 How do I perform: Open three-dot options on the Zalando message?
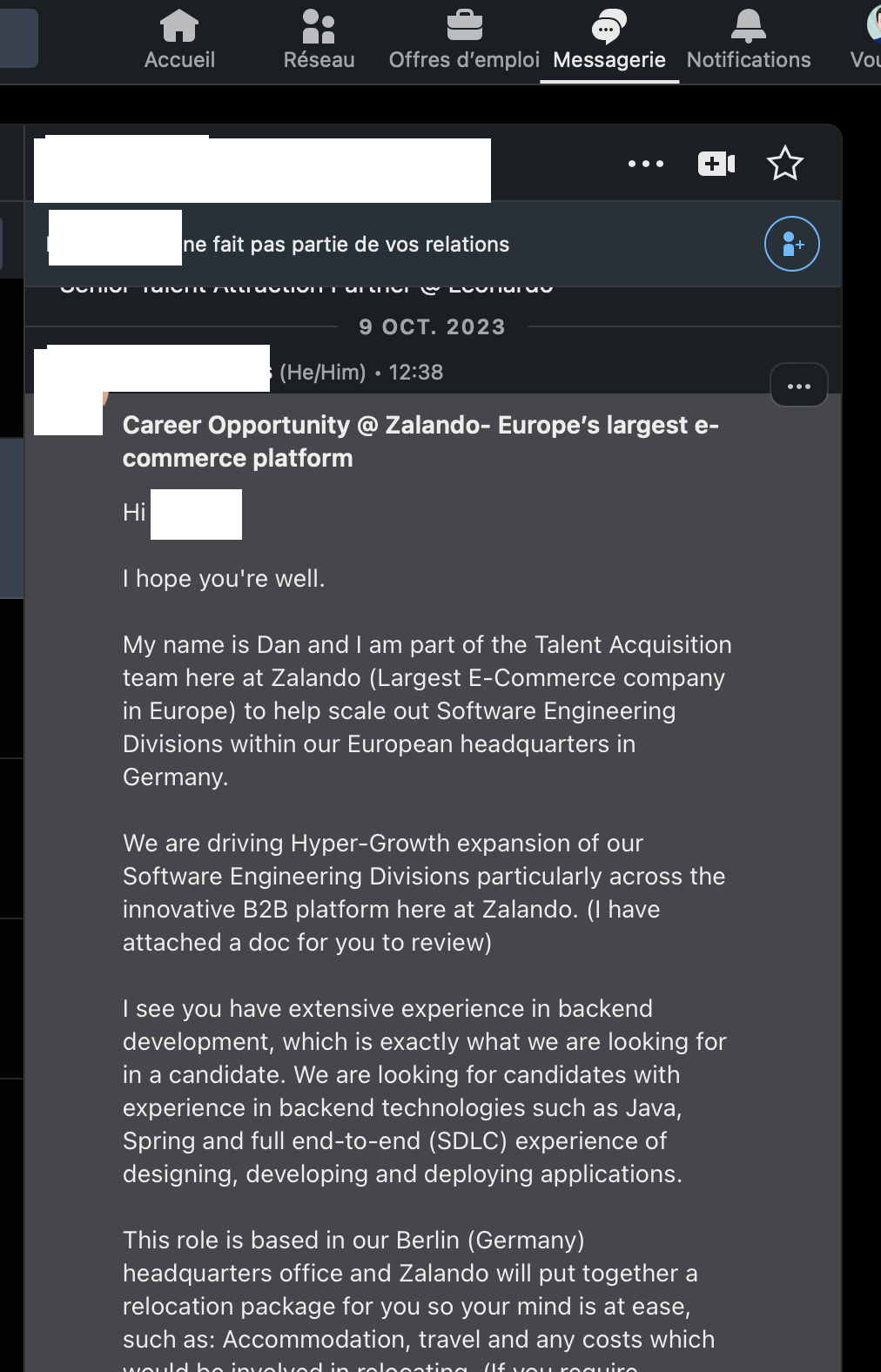798,386
